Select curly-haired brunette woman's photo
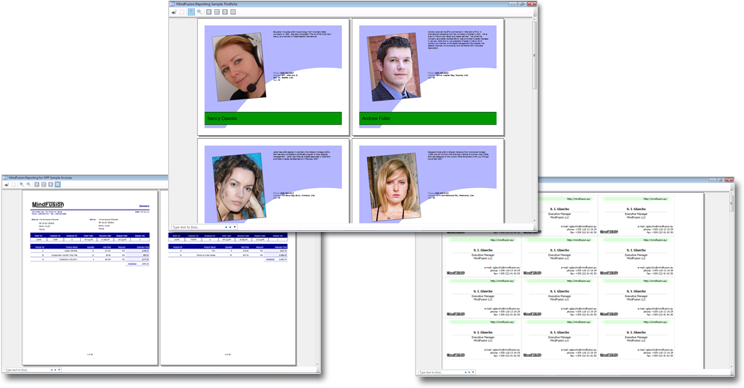 click(x=239, y=187)
